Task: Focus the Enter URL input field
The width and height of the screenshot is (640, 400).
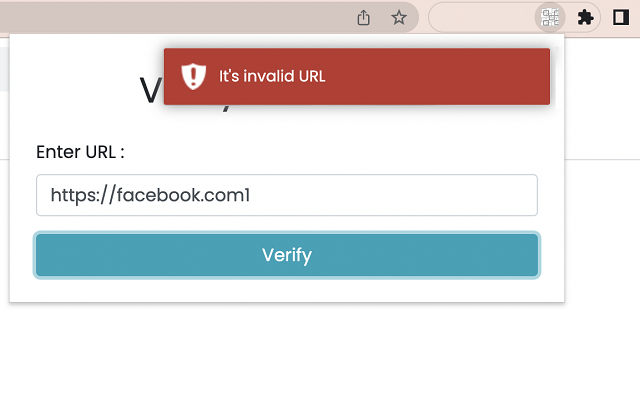Action: click(x=287, y=195)
